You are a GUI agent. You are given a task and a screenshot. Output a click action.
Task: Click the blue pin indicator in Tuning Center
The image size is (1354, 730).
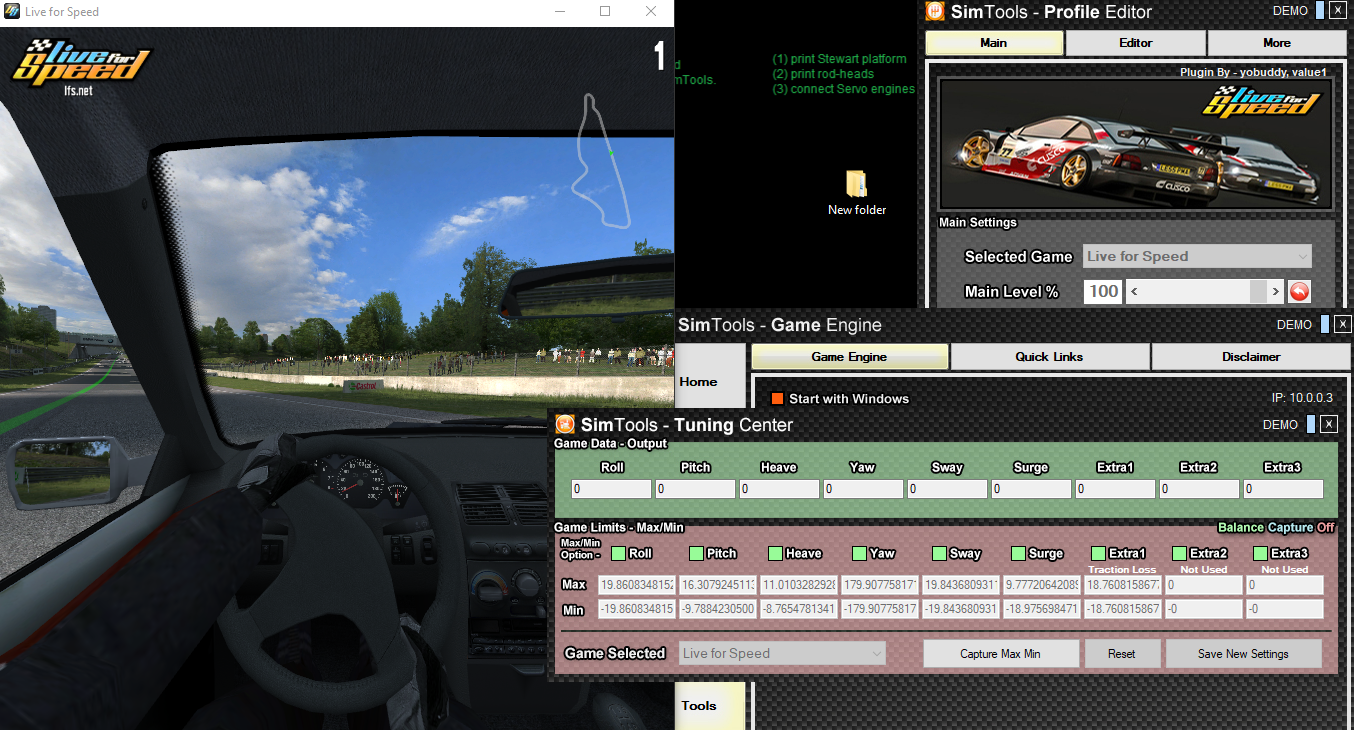[x=1310, y=424]
